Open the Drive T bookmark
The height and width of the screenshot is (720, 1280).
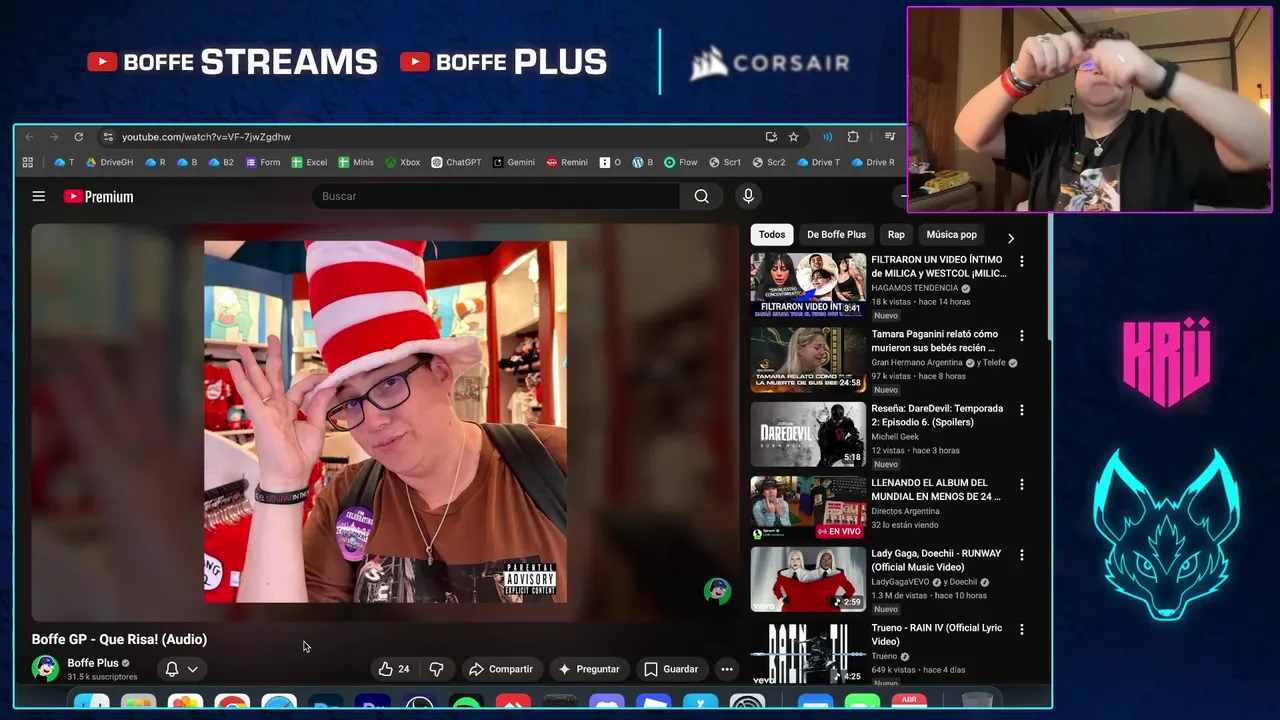[818, 162]
